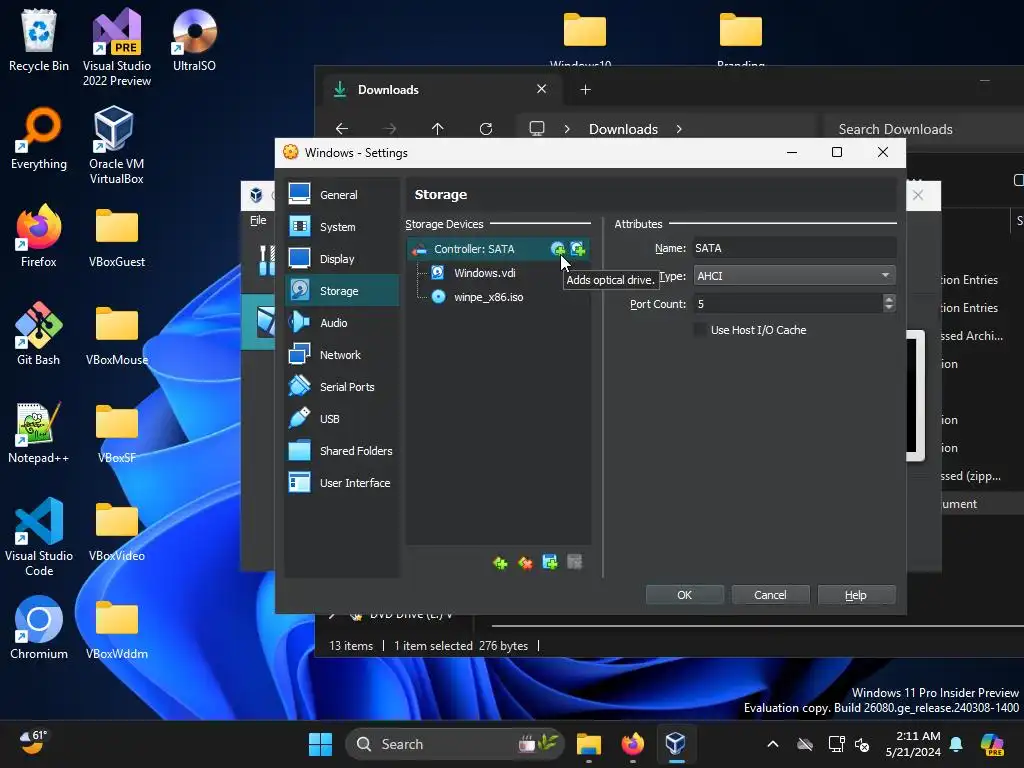Click the taskbar Search box
The height and width of the screenshot is (768, 1024).
click(x=455, y=744)
